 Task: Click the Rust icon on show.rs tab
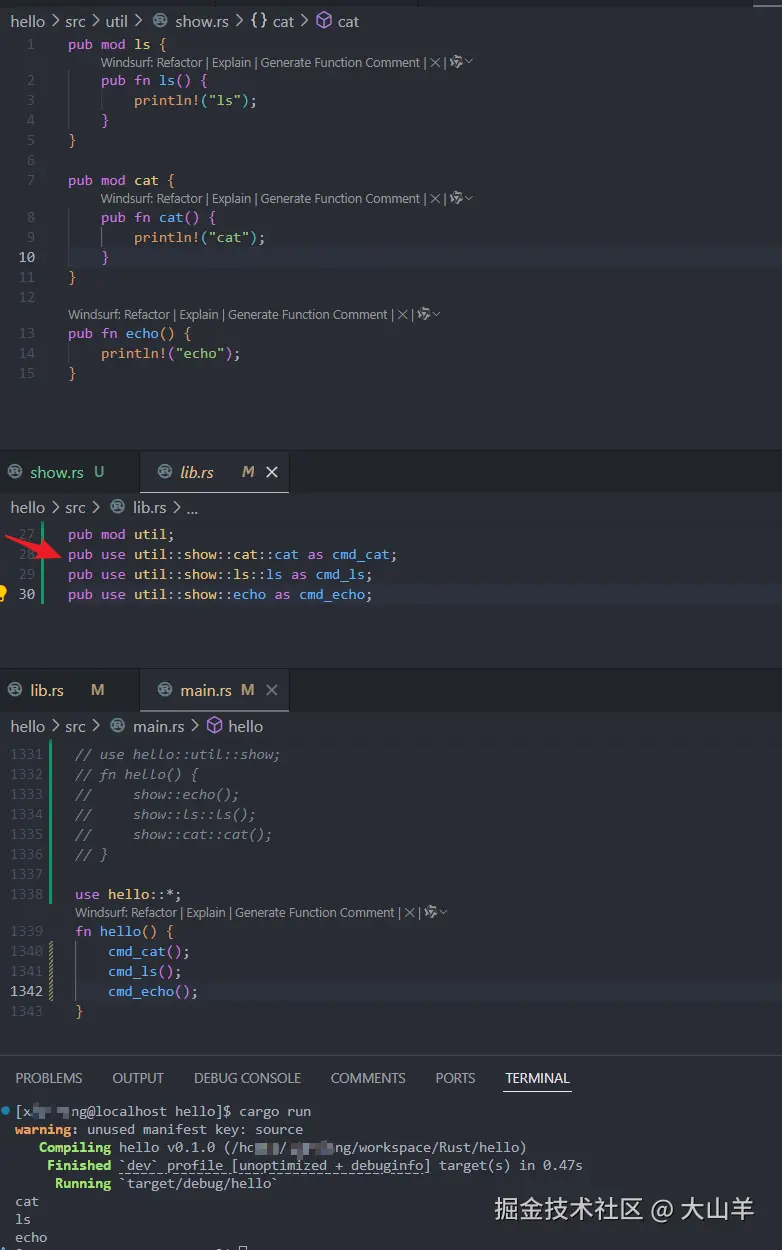[x=16, y=472]
